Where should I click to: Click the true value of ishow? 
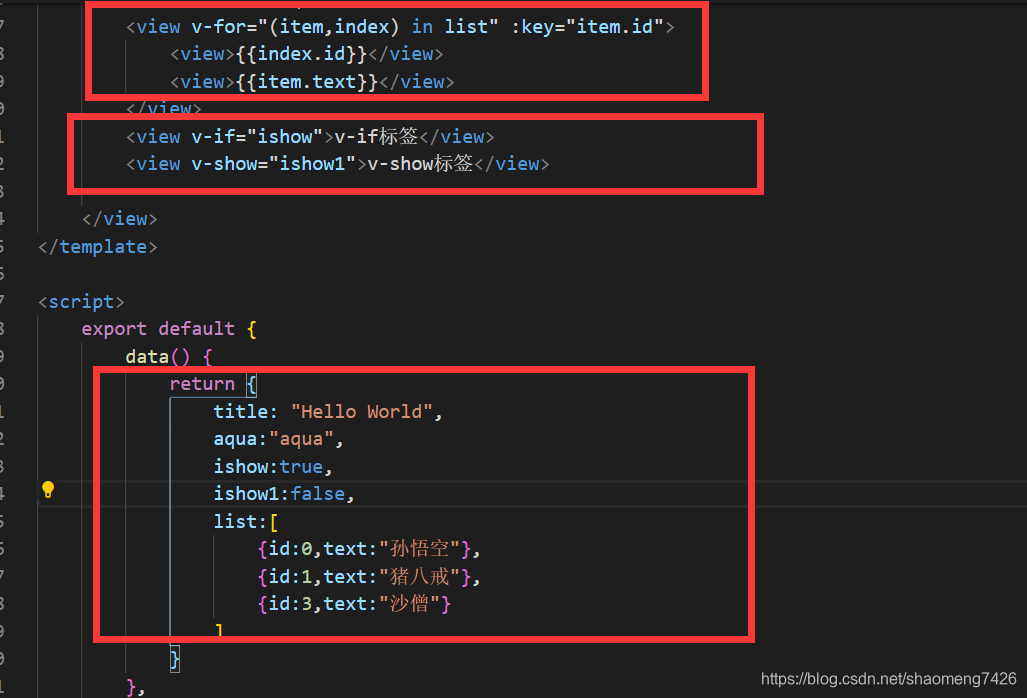(x=301, y=467)
